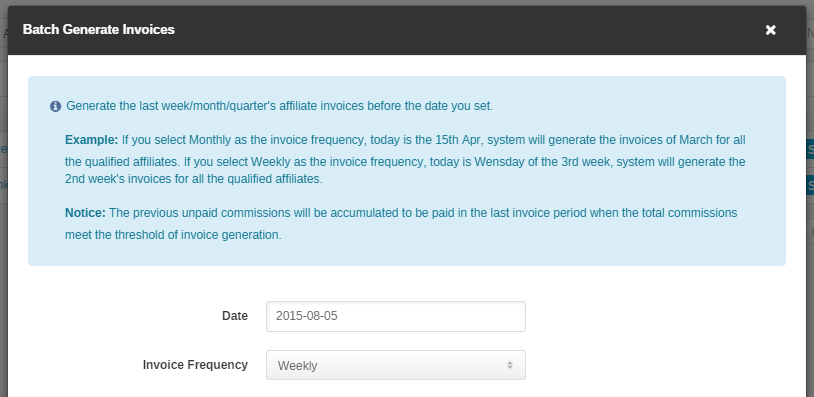Click the unpaid commissions notice paragraph

(x=401, y=224)
